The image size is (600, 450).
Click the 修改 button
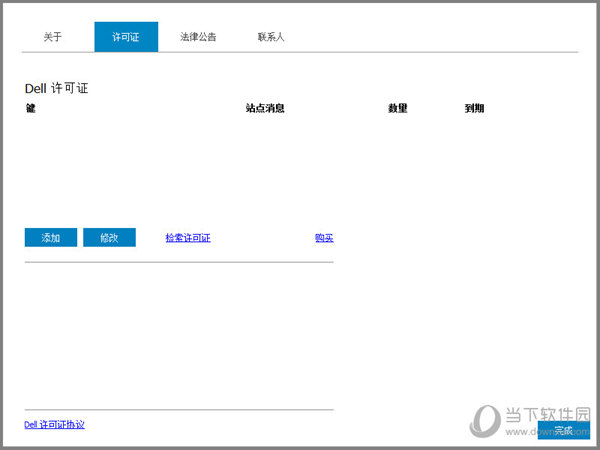[x=109, y=238]
